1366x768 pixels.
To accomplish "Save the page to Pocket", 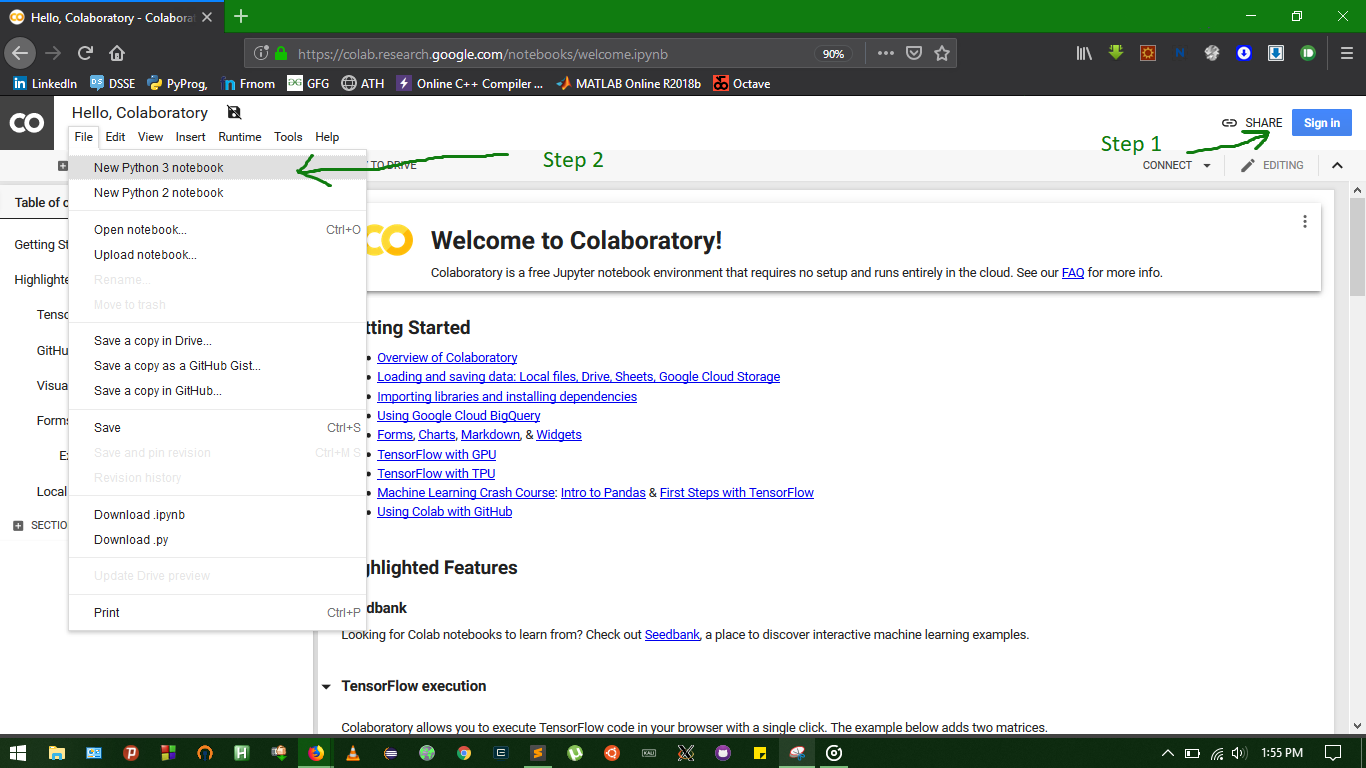I will [x=914, y=53].
